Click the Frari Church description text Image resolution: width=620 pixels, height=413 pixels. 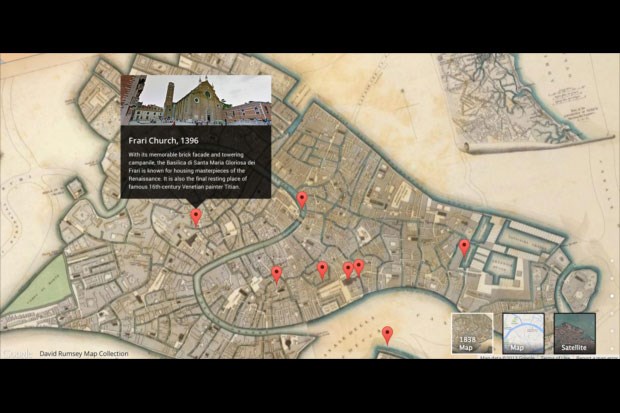[196, 171]
